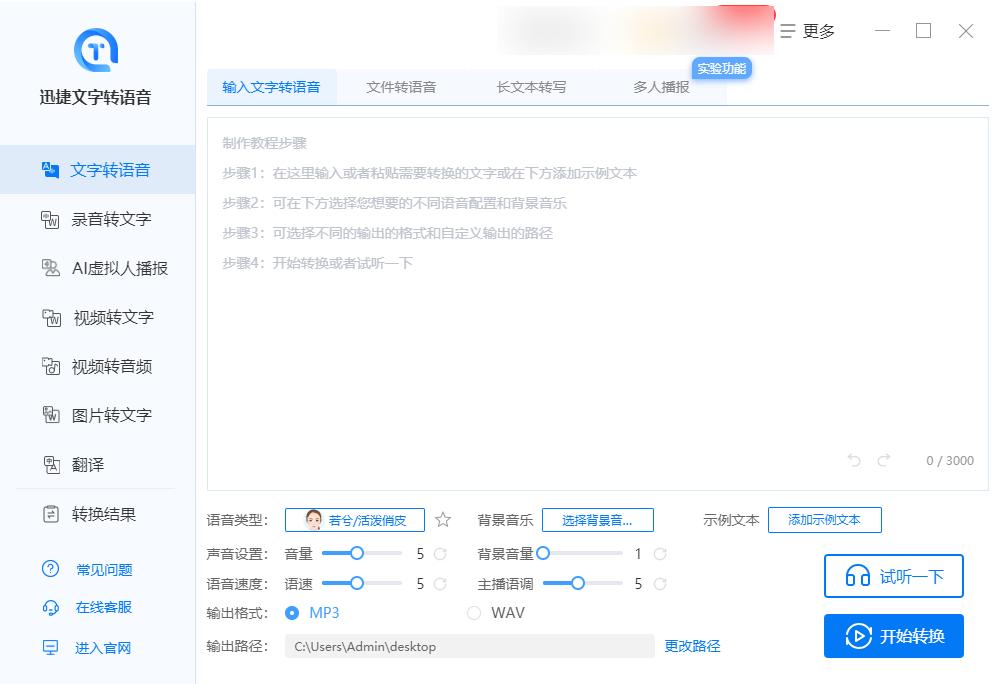Open the 多人播报 tab

pos(662,86)
